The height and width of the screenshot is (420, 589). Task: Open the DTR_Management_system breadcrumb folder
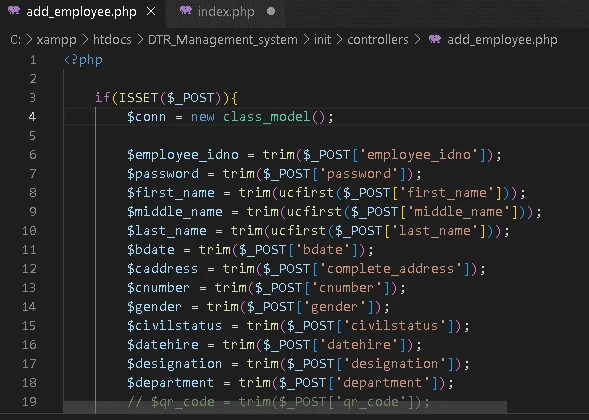point(222,40)
